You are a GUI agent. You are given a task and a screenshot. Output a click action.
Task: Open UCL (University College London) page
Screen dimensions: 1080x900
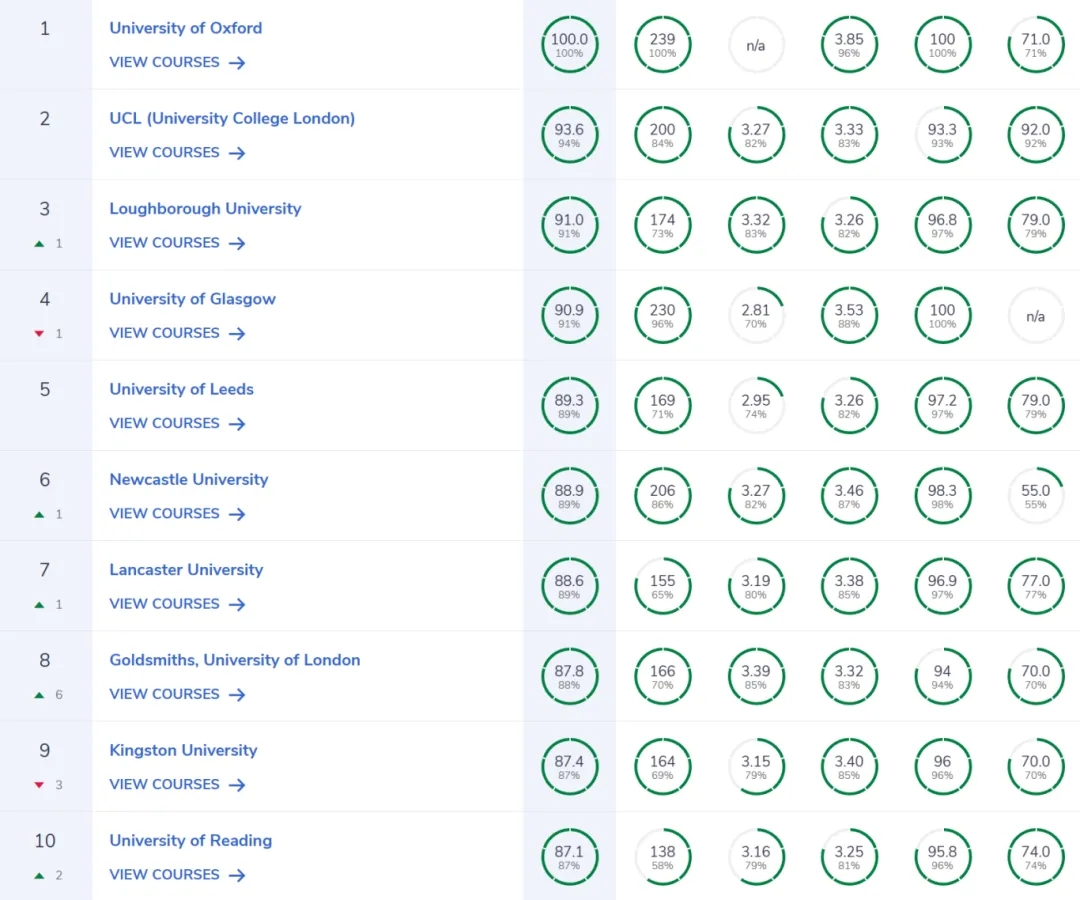(232, 118)
